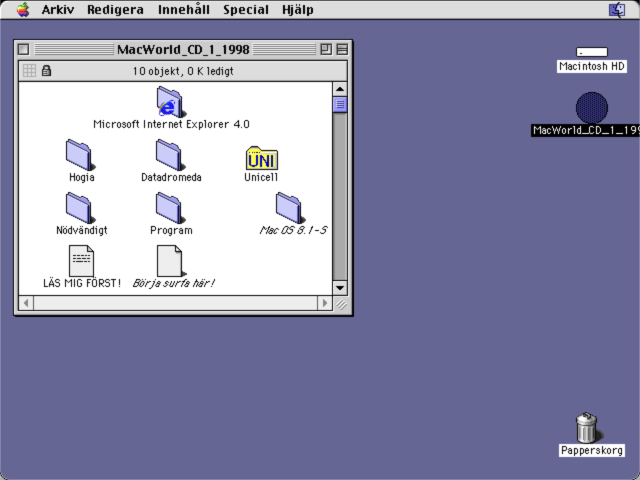
Task: Open the Arkiv menu
Action: point(58,9)
